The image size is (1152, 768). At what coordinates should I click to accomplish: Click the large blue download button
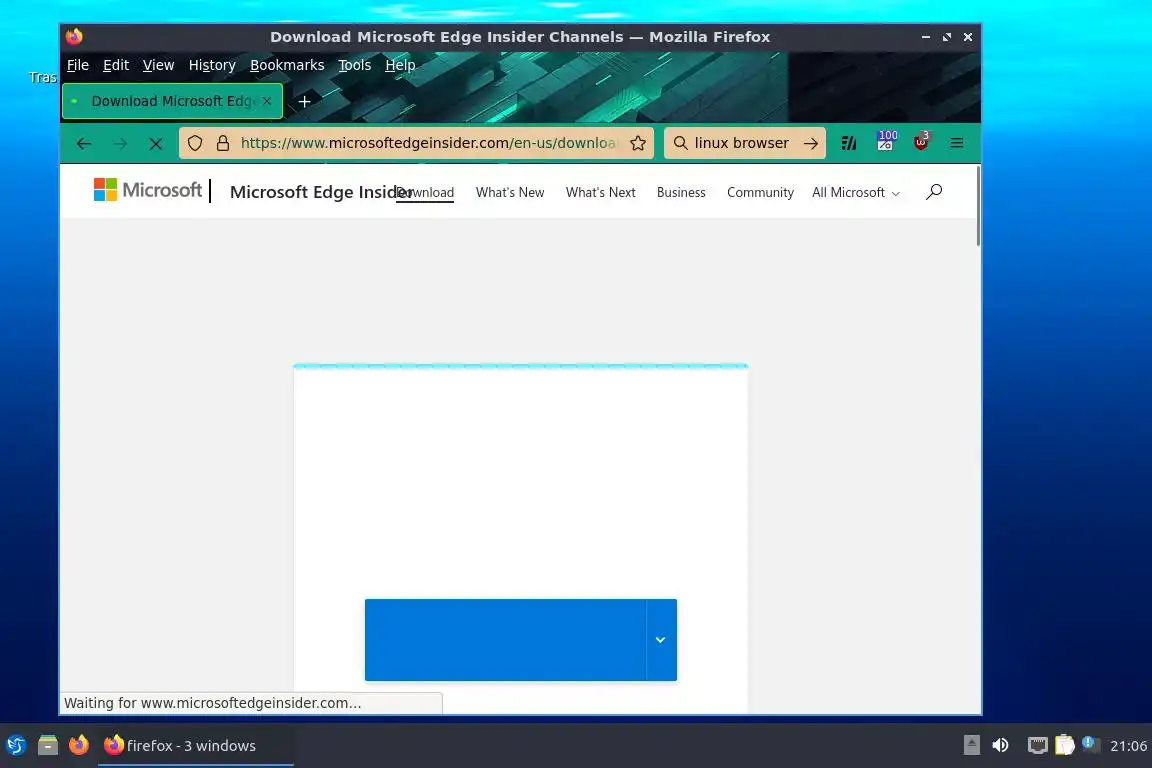pos(505,639)
